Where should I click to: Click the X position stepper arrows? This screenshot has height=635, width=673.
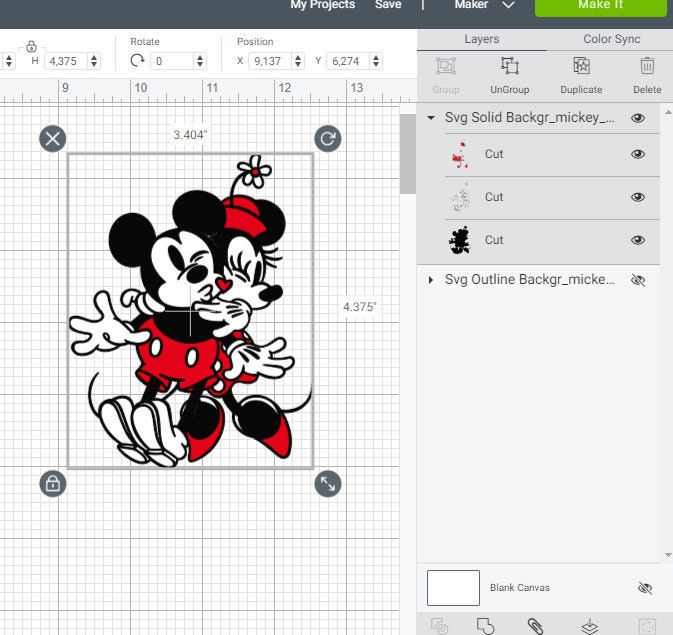click(298, 61)
